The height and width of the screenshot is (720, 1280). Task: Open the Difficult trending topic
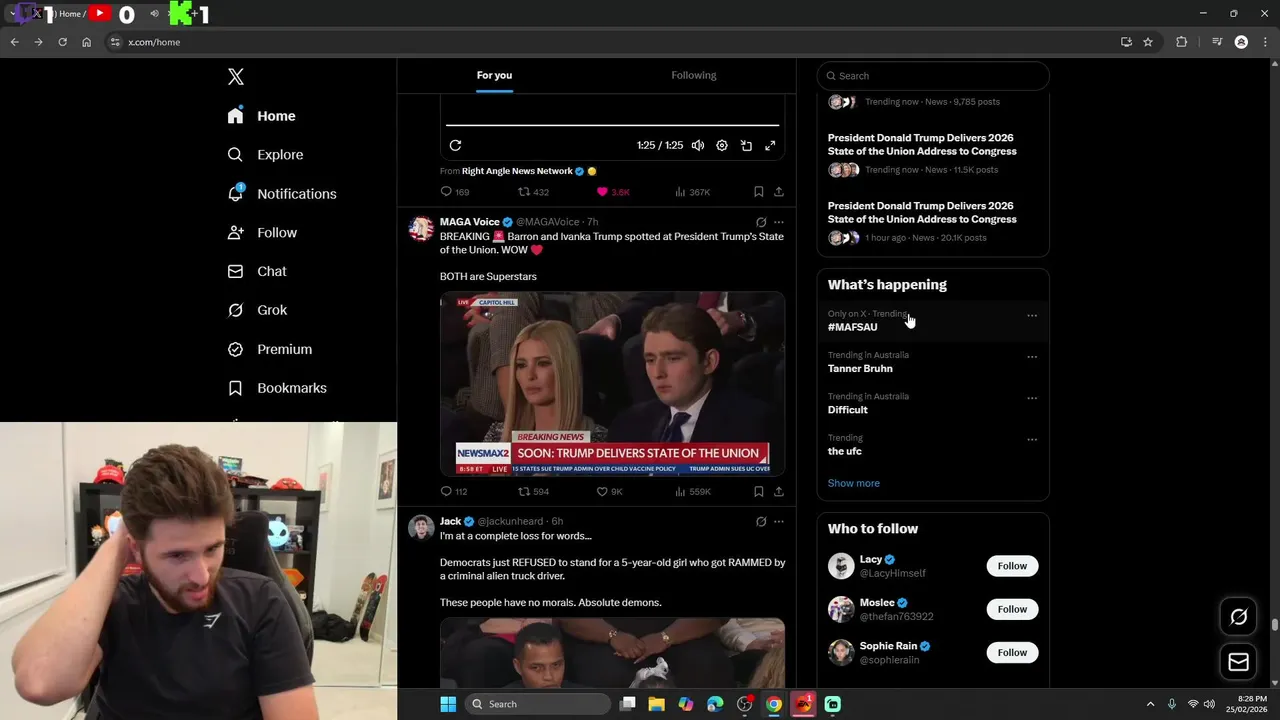click(848, 410)
